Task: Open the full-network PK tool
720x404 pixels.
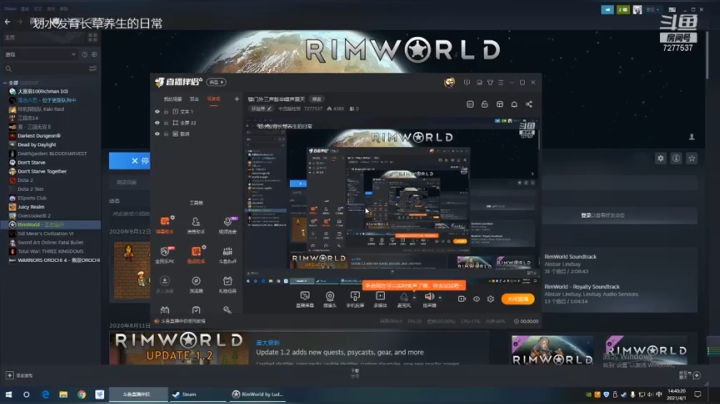Action: click(165, 254)
